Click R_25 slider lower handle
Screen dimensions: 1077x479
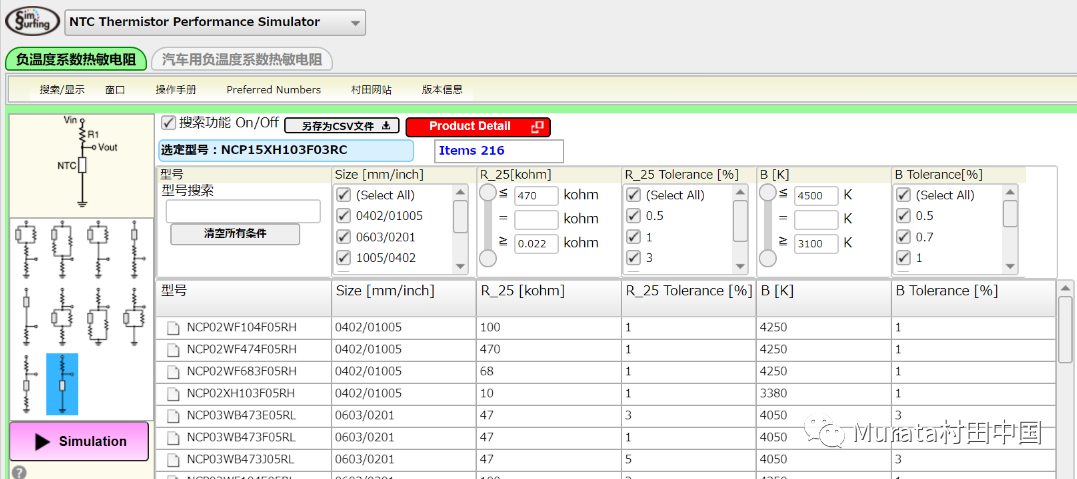pos(488,258)
